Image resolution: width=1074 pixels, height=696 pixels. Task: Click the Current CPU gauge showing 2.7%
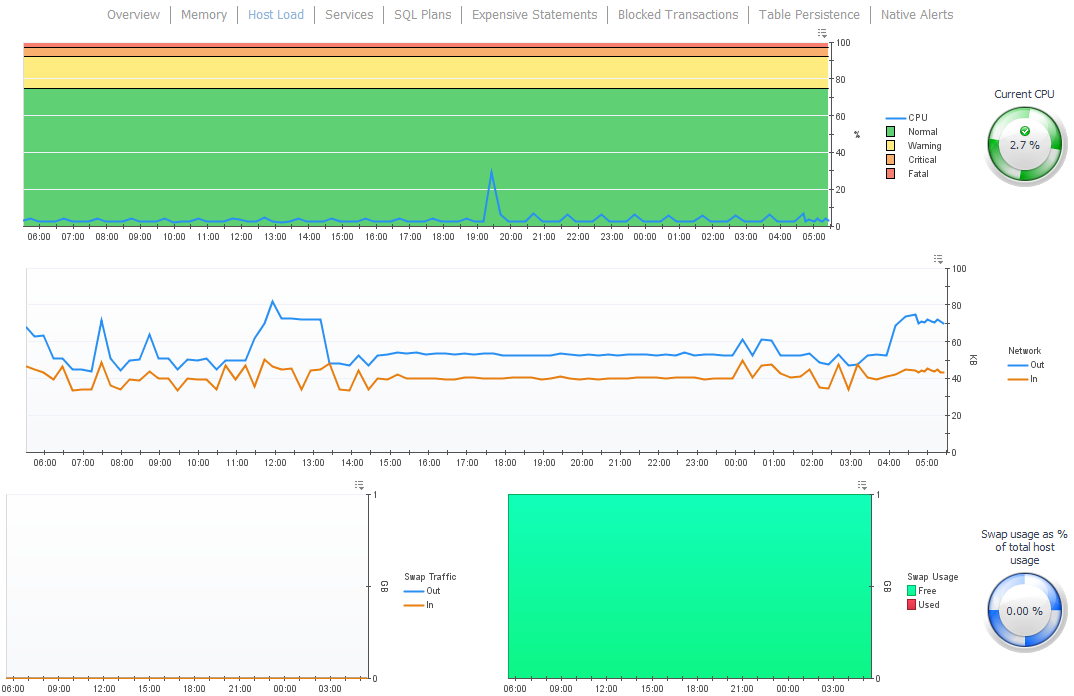[x=1024, y=145]
